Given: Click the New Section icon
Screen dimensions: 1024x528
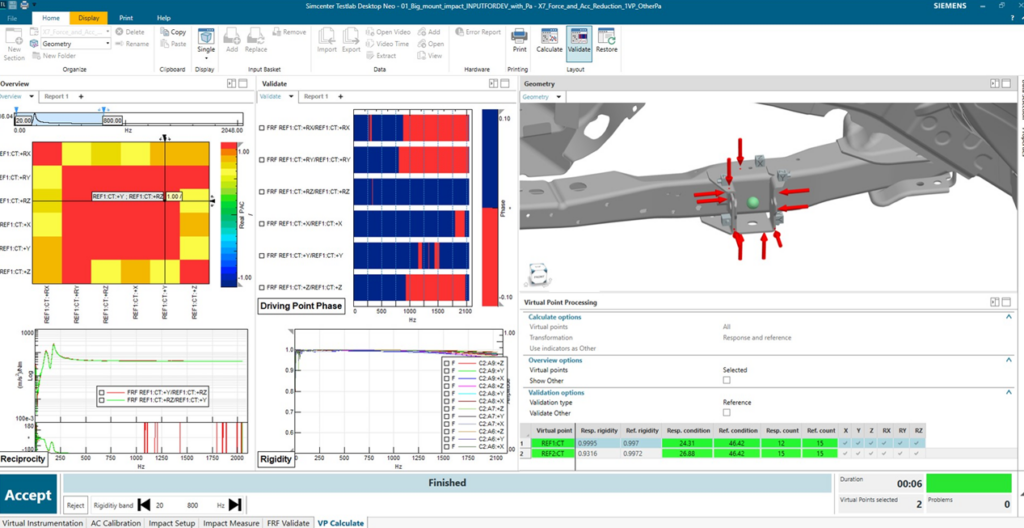Looking at the screenshot, I should tap(14, 42).
